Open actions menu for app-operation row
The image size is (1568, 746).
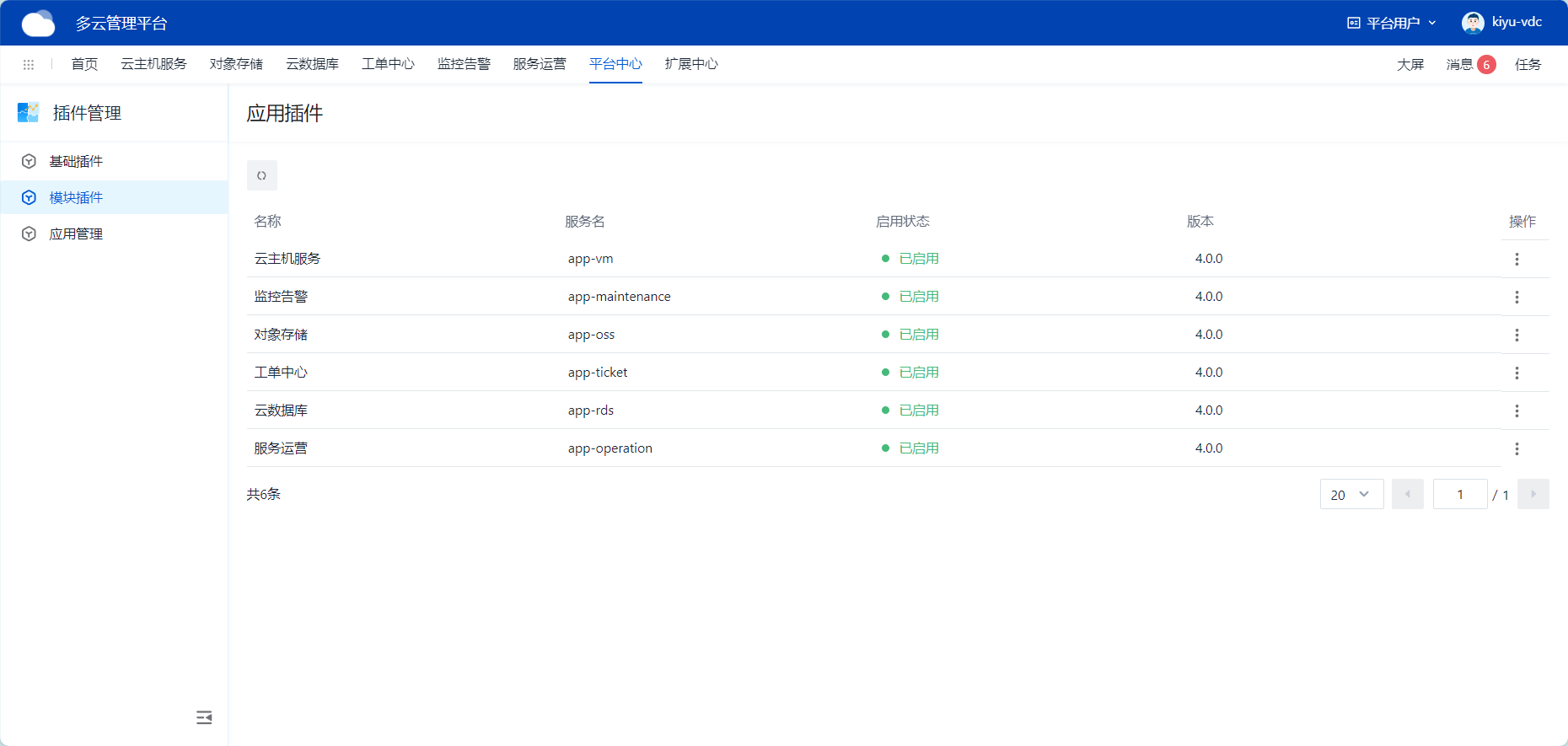[x=1516, y=449]
